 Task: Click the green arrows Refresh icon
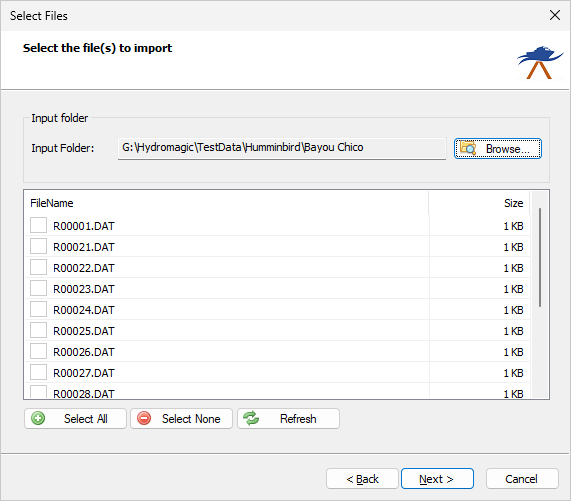tap(251, 418)
